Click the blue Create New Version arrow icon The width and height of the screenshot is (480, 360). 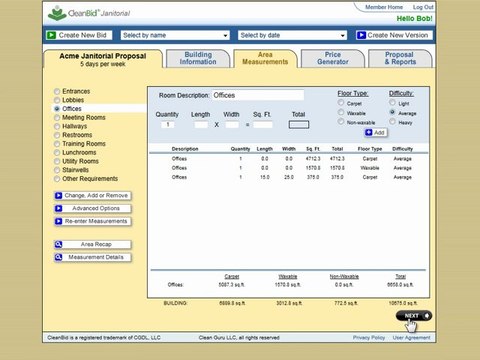pyautogui.click(x=361, y=35)
